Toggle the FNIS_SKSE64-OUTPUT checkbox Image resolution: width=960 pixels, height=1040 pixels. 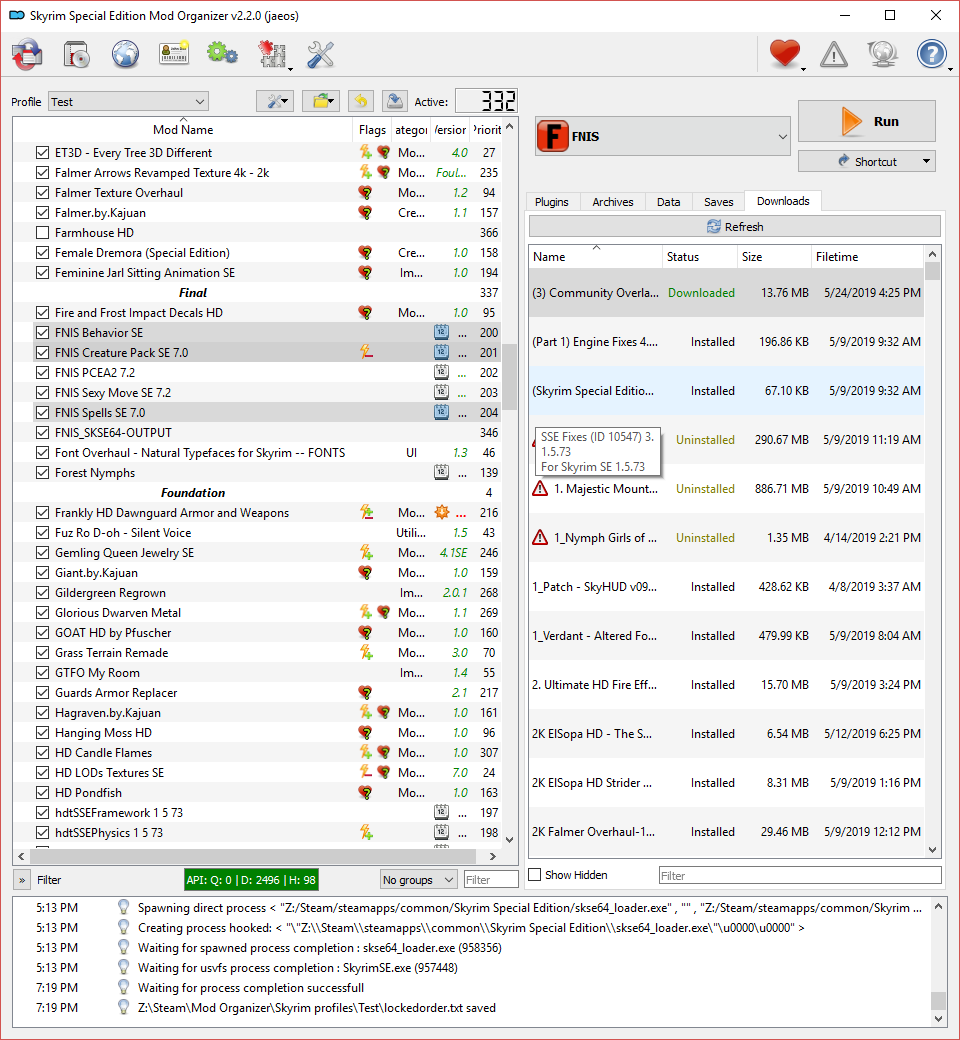tap(42, 432)
